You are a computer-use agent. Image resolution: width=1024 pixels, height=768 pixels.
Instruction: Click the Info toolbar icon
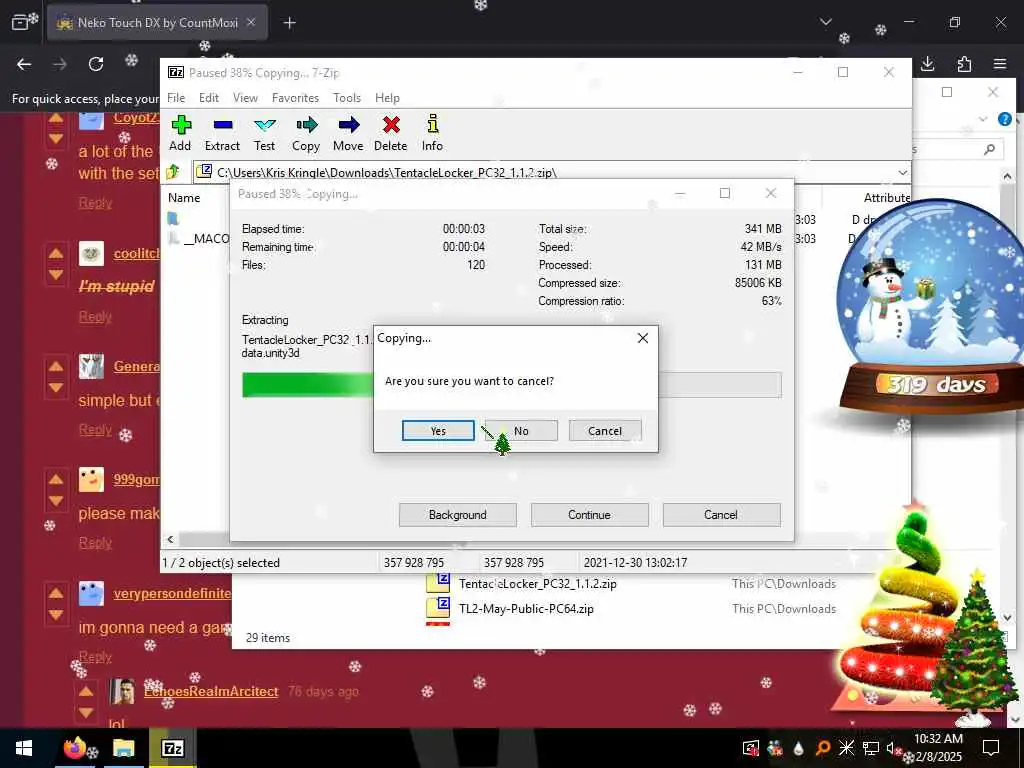tap(432, 133)
